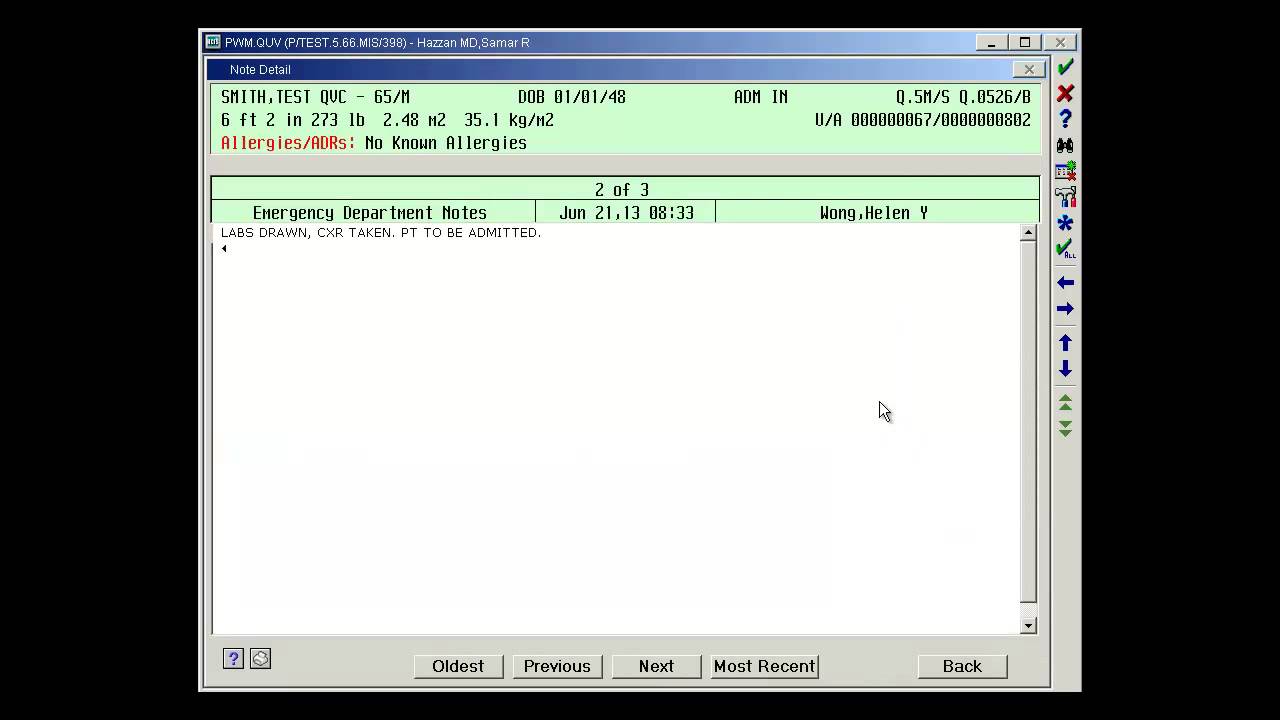The height and width of the screenshot is (720, 1280).
Task: Maximize the PWM.QUV window
Action: (1025, 42)
